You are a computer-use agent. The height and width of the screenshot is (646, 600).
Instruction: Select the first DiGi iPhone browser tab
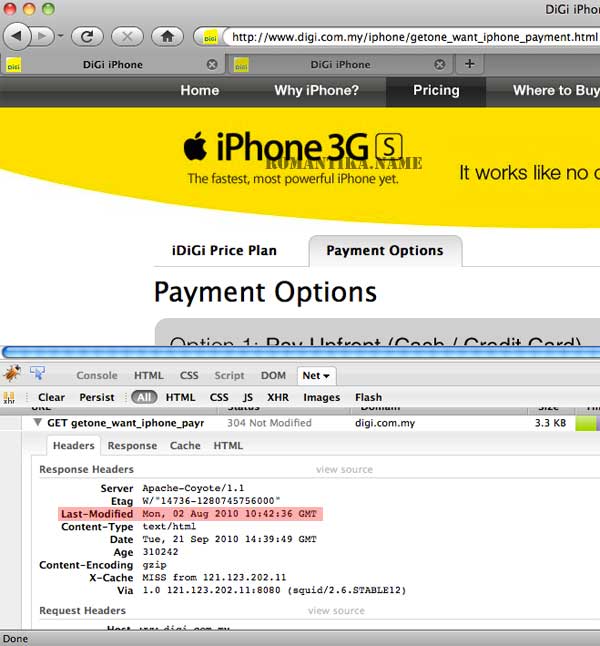(112, 64)
